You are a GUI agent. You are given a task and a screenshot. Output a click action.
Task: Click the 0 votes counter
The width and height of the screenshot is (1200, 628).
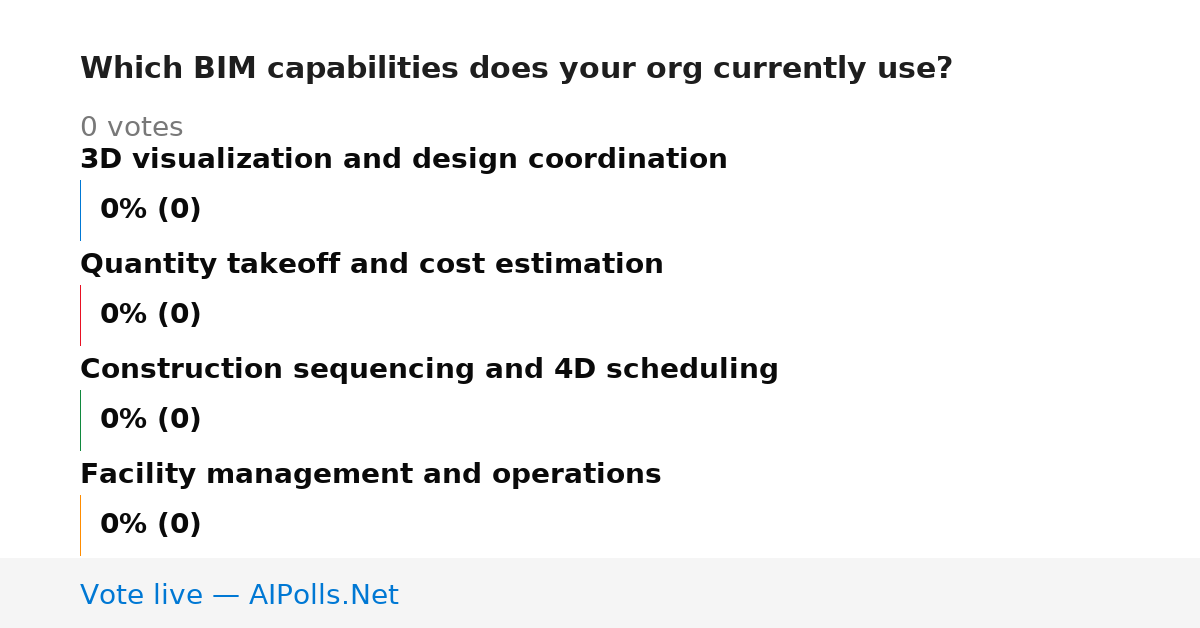coord(132,128)
